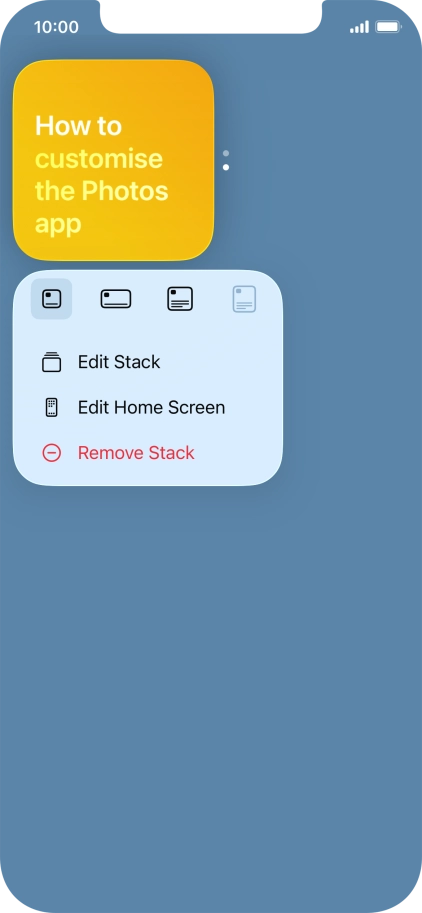Tap empty blue area to dismiss menu

[x=211, y=670]
